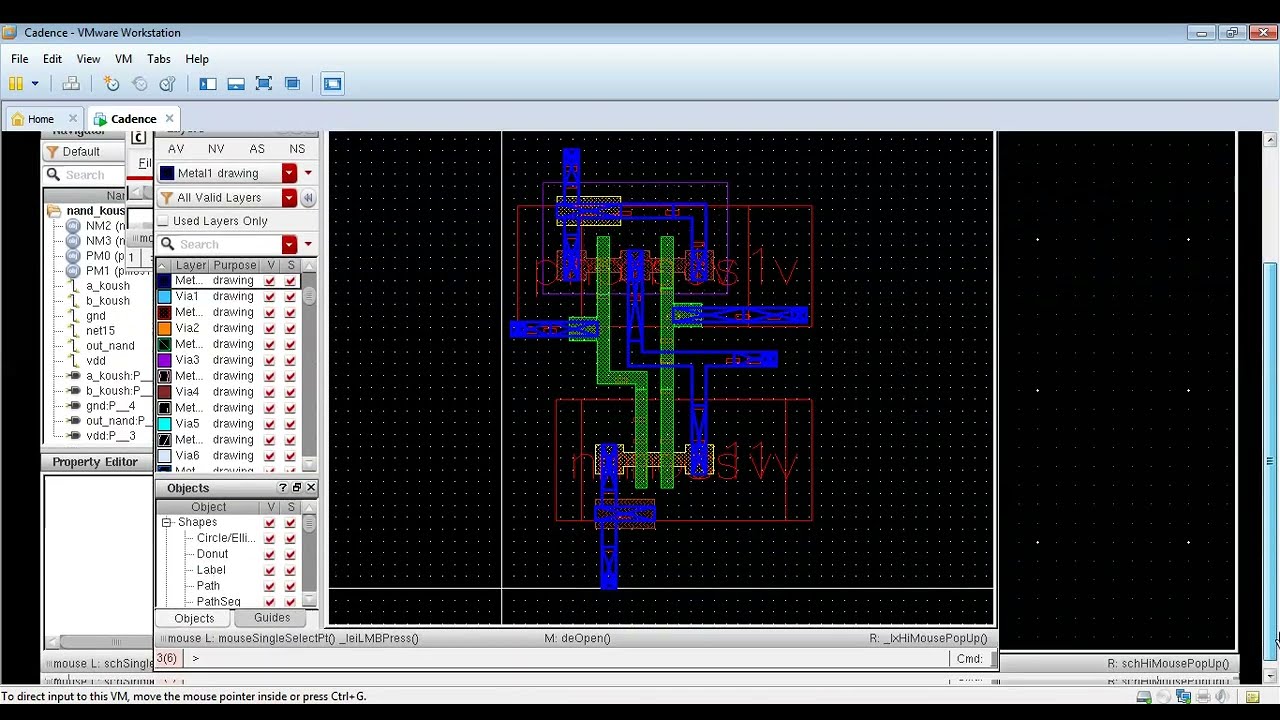Open the layer search history dropdown
Image resolution: width=1280 pixels, height=720 pixels.
tap(289, 244)
